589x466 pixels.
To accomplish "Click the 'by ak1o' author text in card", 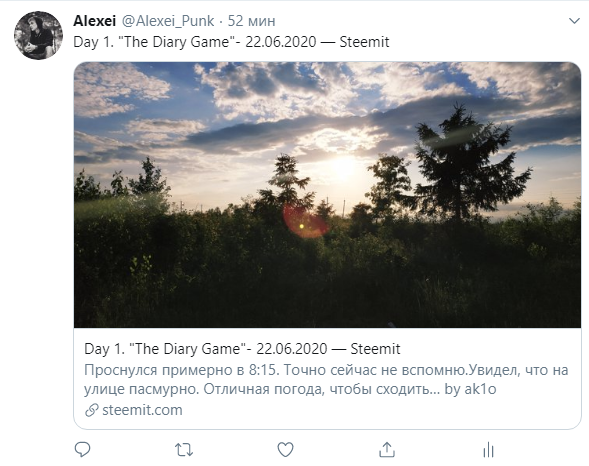I will click(x=470, y=389).
